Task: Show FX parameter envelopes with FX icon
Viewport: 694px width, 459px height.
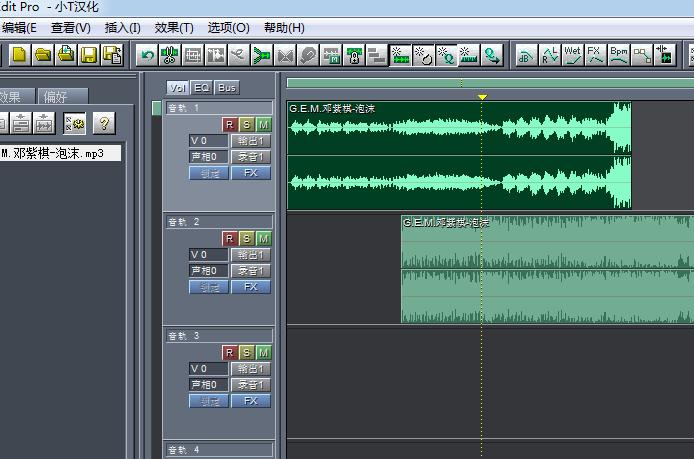Action: [596, 55]
